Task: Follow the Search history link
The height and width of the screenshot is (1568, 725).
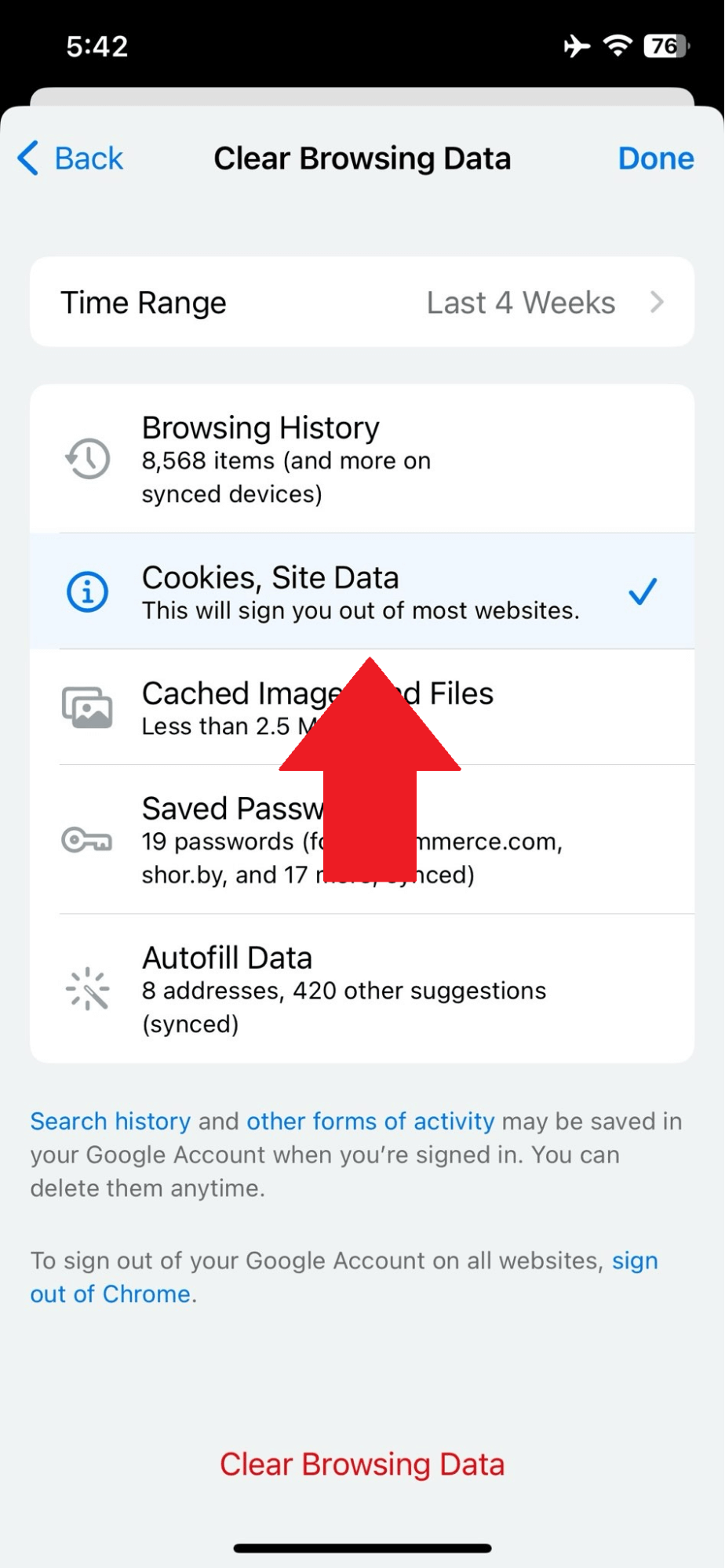Action: coord(109,1121)
